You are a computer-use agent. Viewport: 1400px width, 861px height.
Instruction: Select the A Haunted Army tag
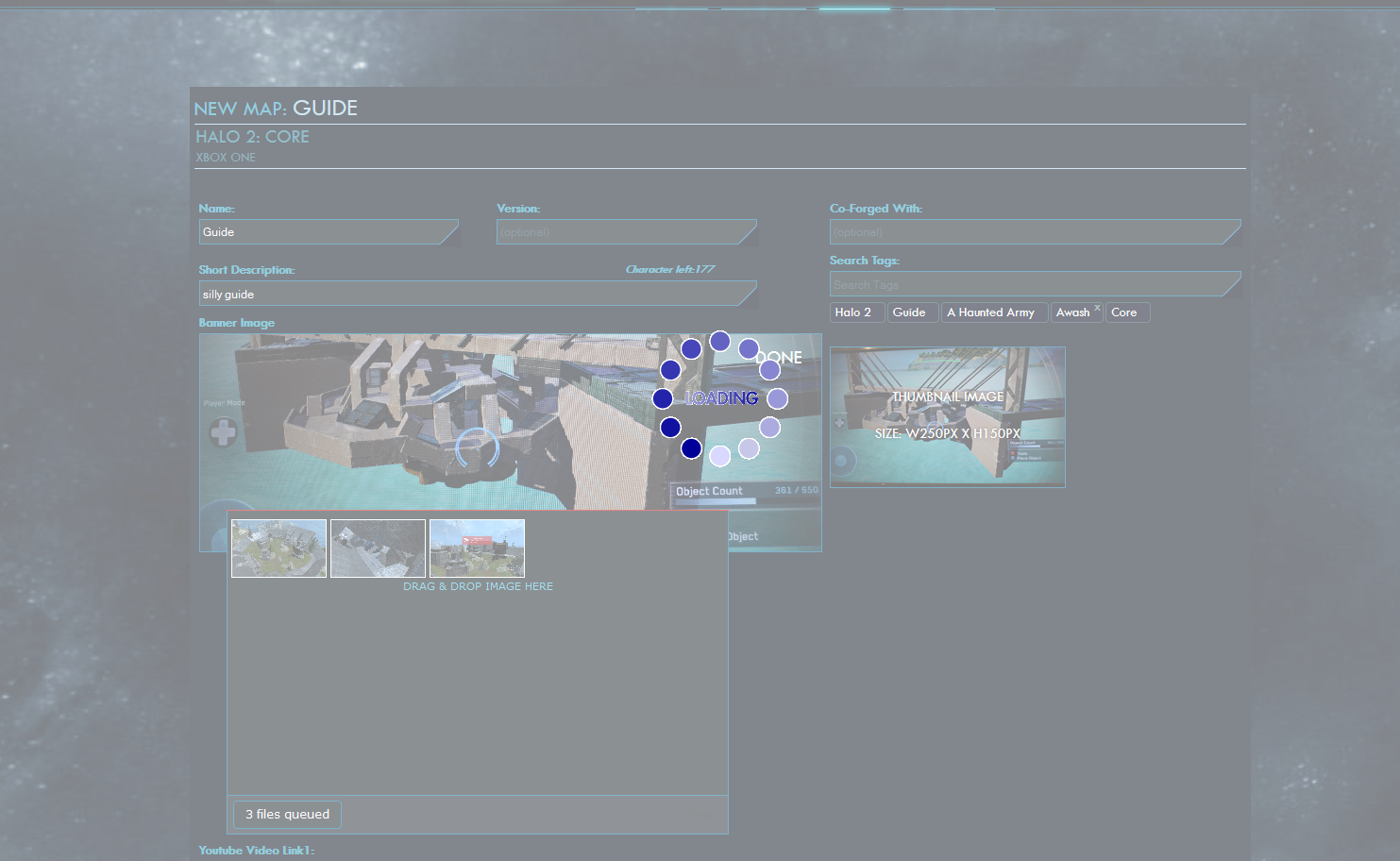(994, 312)
